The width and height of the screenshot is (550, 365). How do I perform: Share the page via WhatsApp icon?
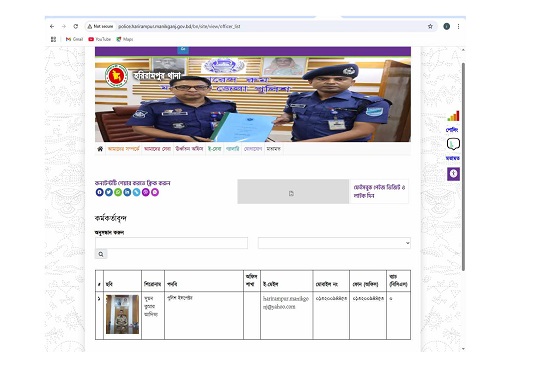[x=118, y=192]
